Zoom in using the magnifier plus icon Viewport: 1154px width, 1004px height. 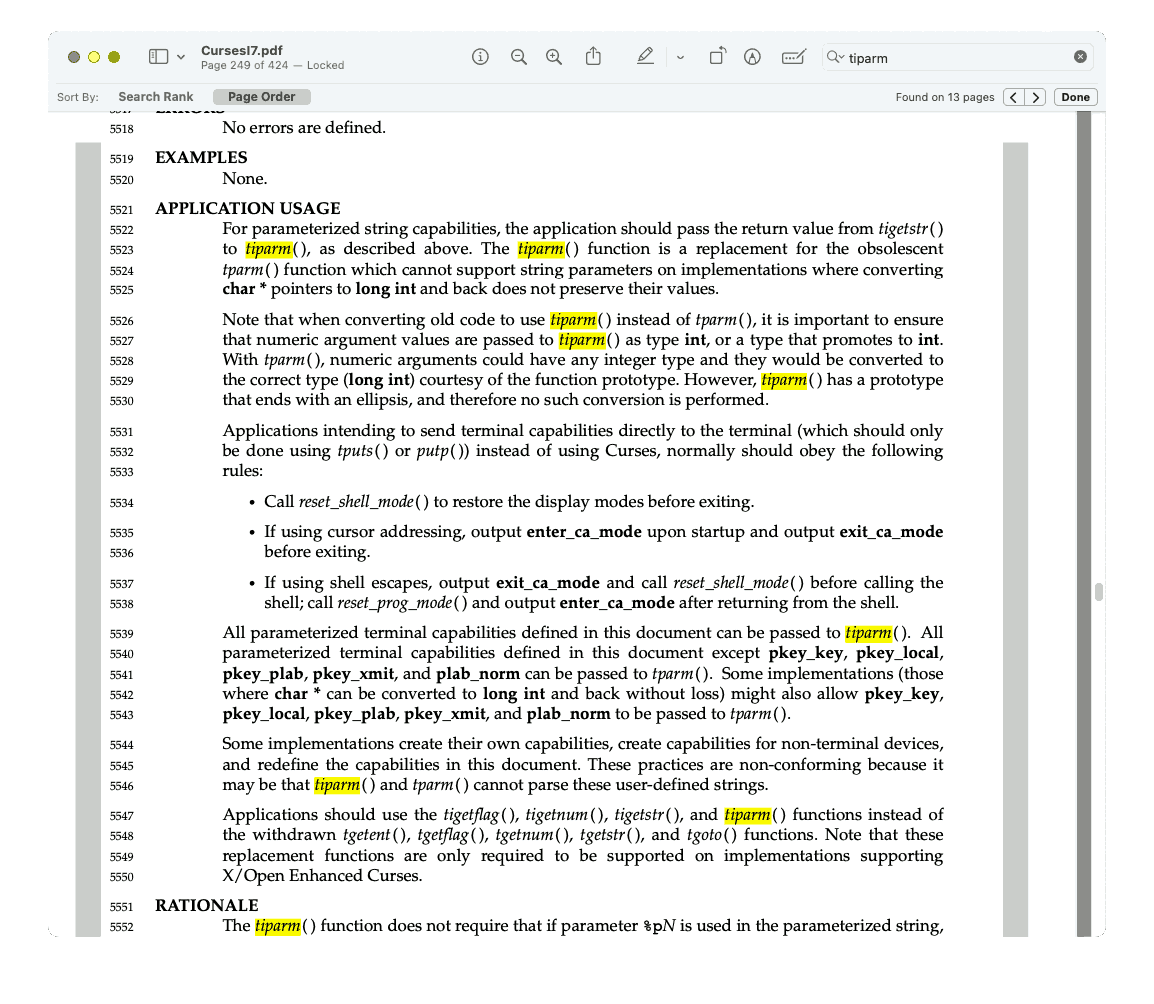pyautogui.click(x=554, y=57)
